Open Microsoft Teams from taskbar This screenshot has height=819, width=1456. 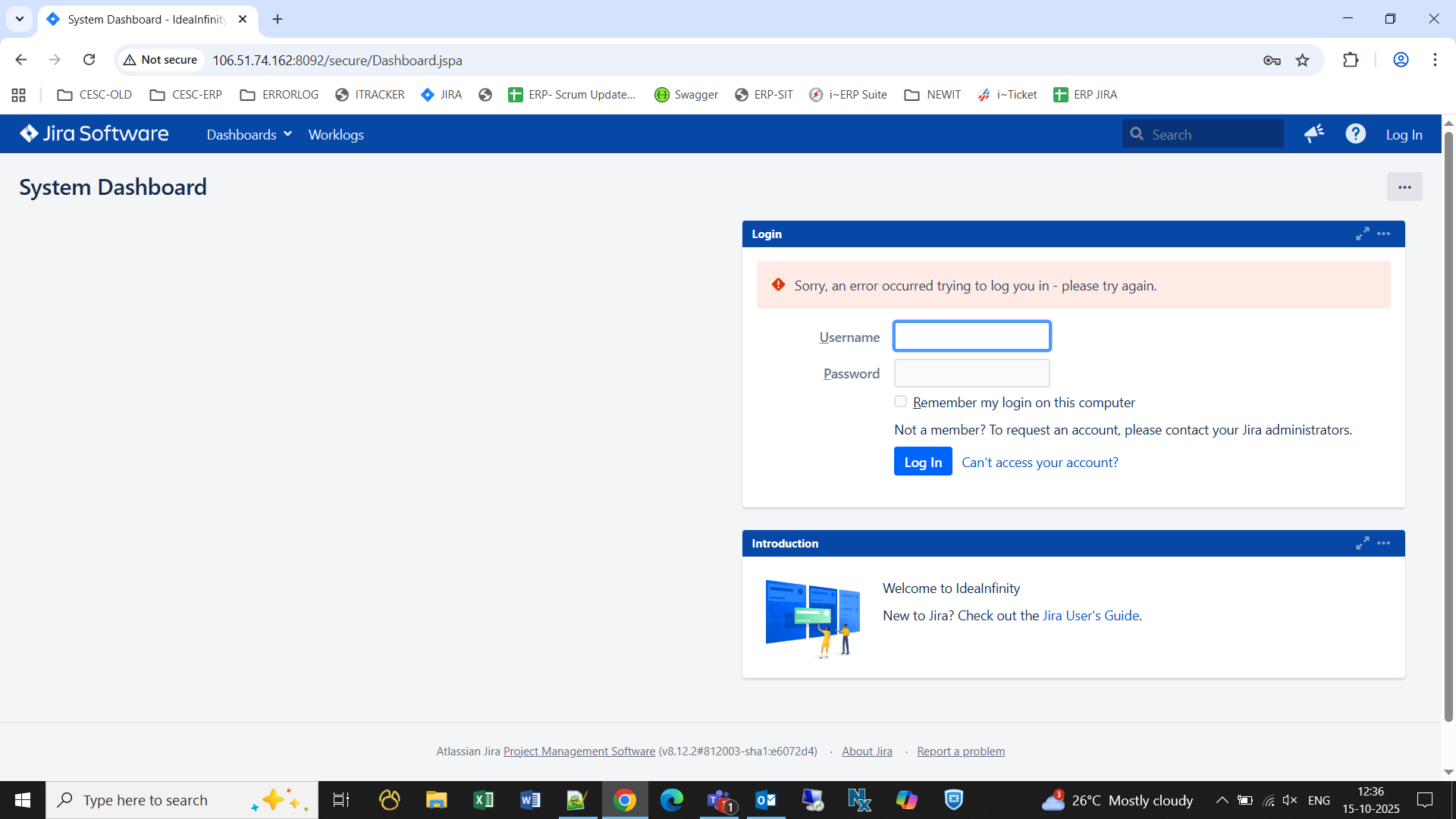(x=719, y=800)
